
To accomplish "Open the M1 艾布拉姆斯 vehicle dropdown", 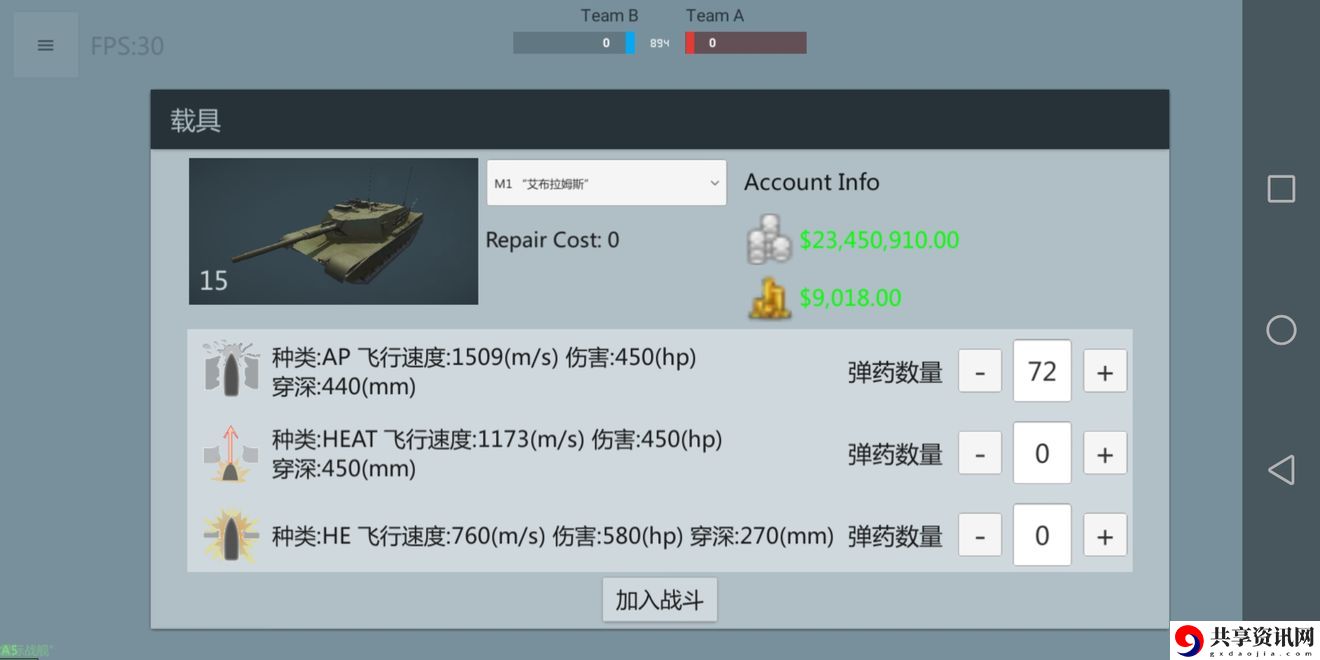I will coord(606,183).
